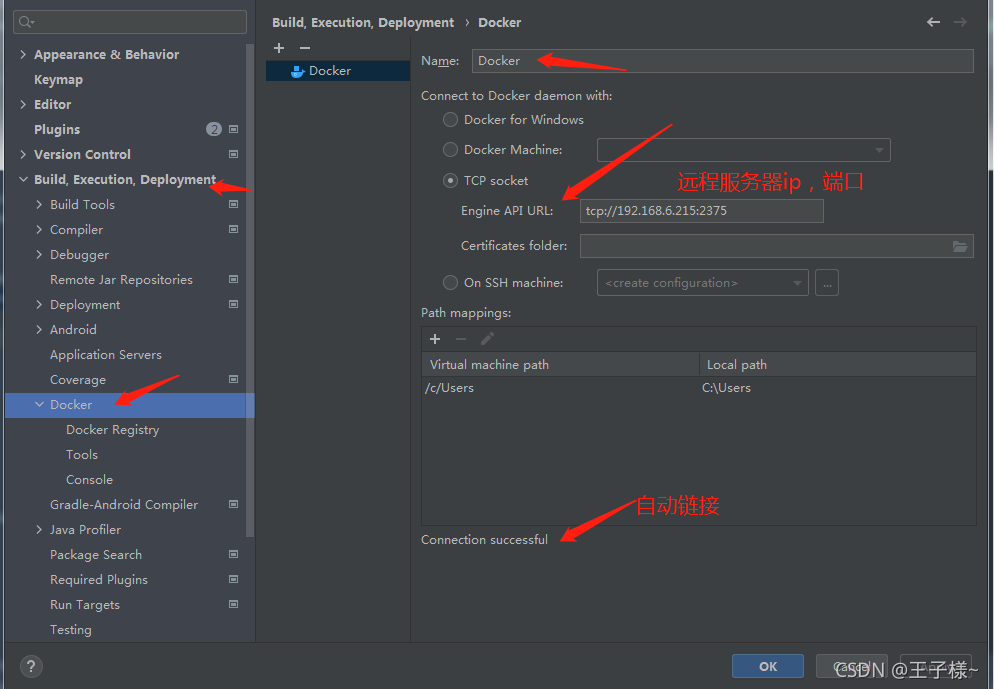This screenshot has width=994, height=689.
Task: Click project-level icon beside Run Targets
Action: pyautogui.click(x=233, y=605)
